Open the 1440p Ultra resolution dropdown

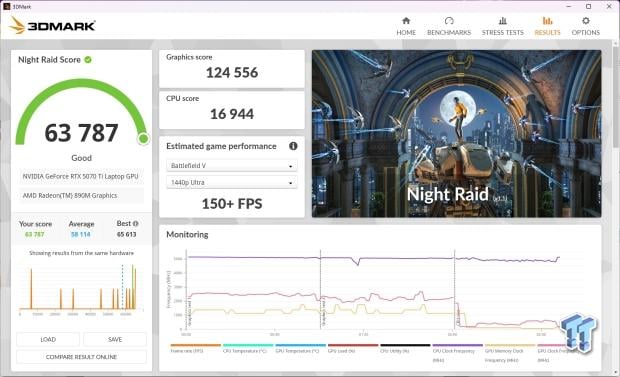(x=232, y=182)
